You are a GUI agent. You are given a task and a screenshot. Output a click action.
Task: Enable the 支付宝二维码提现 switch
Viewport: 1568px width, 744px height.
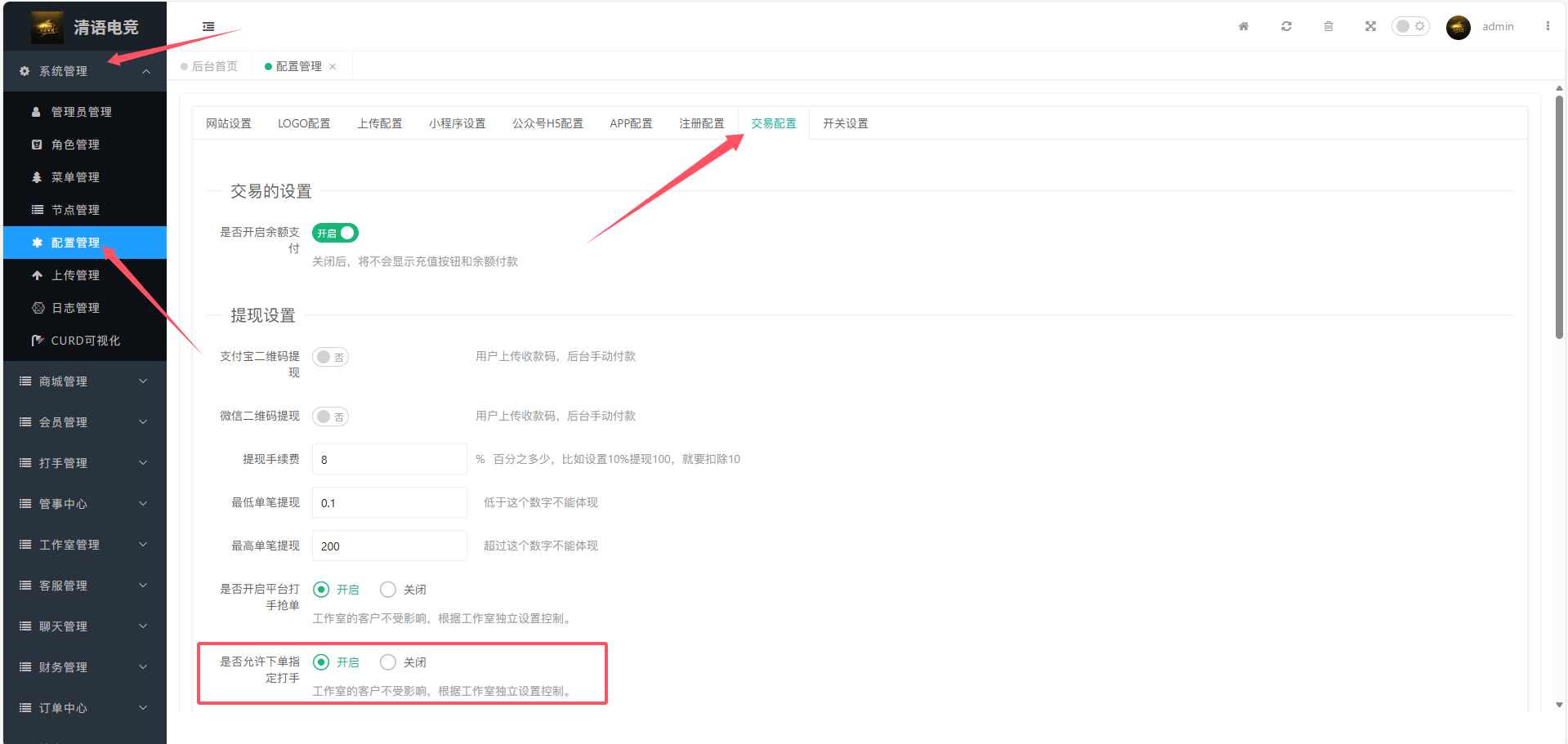330,357
